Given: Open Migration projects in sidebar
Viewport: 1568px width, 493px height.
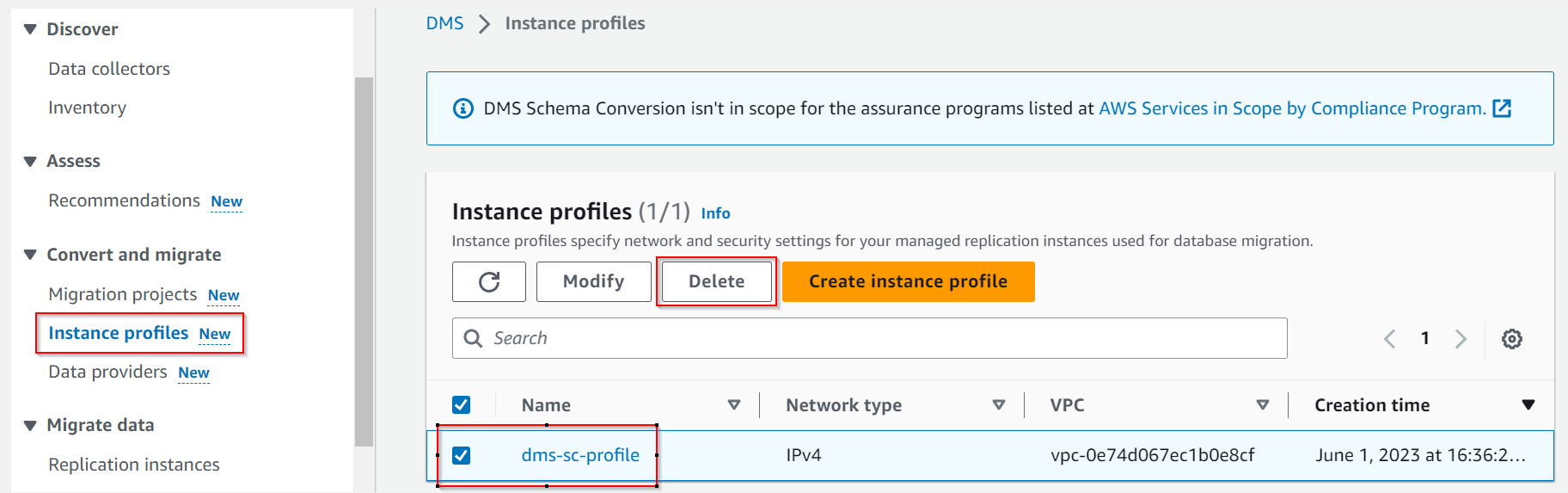Looking at the screenshot, I should click(x=123, y=294).
